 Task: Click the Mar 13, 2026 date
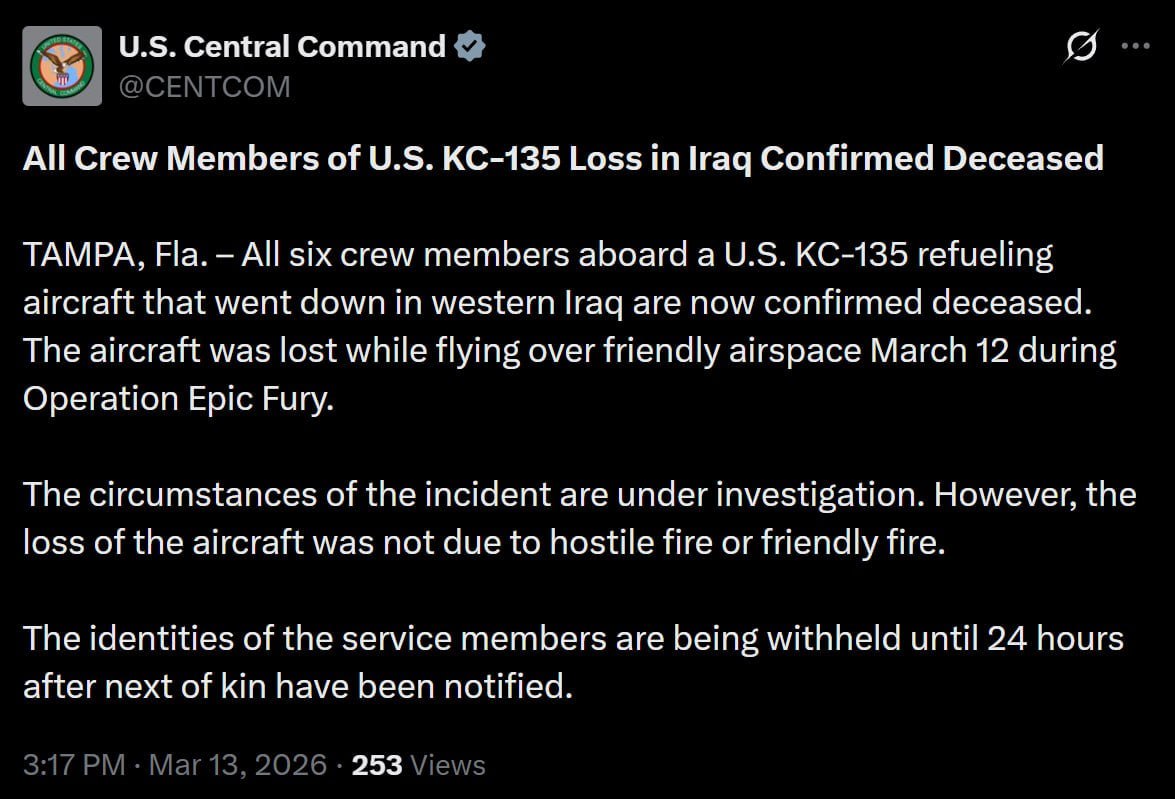click(238, 765)
